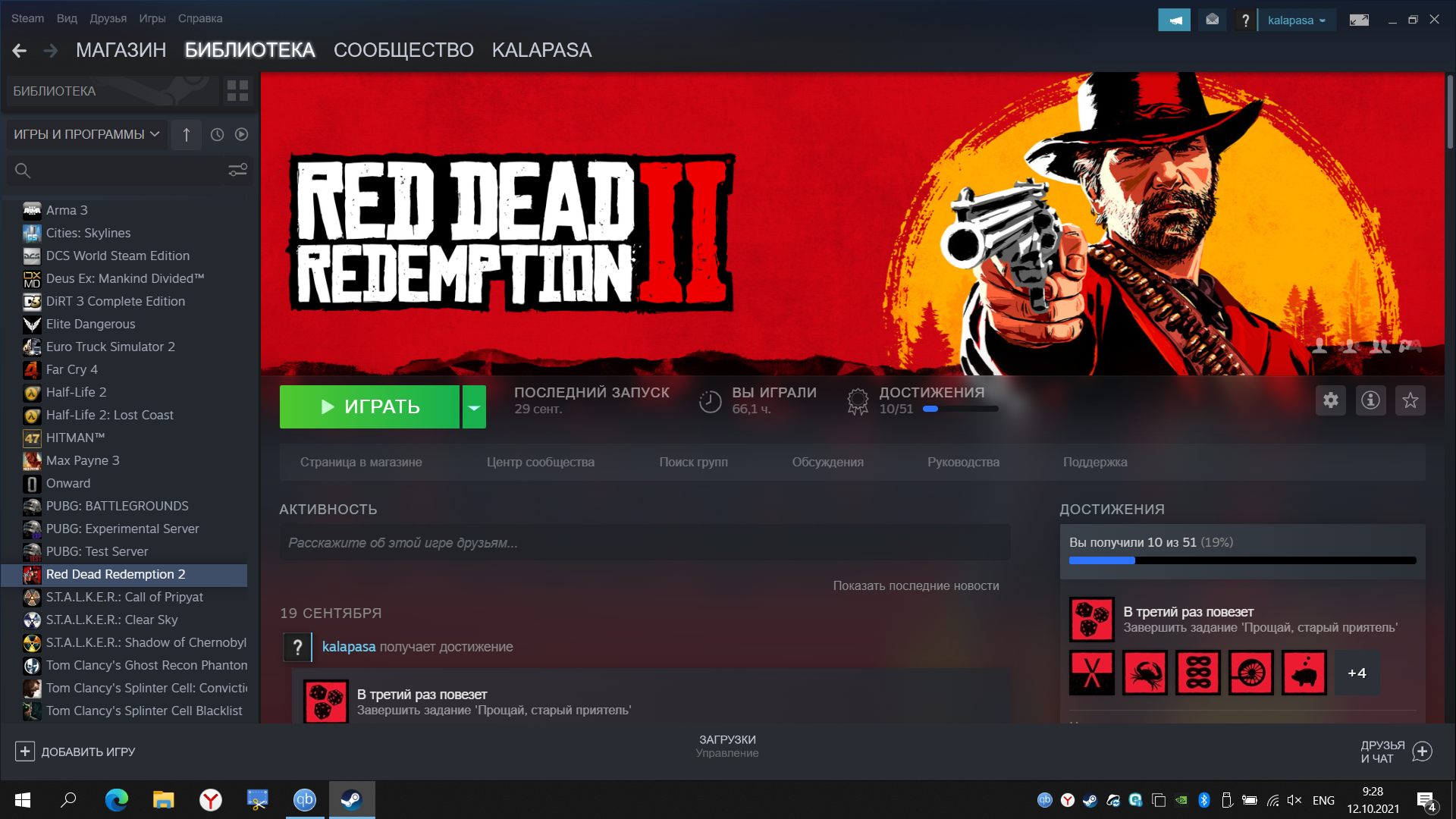Open the Игры menu
This screenshot has width=1456, height=819.
coord(152,18)
